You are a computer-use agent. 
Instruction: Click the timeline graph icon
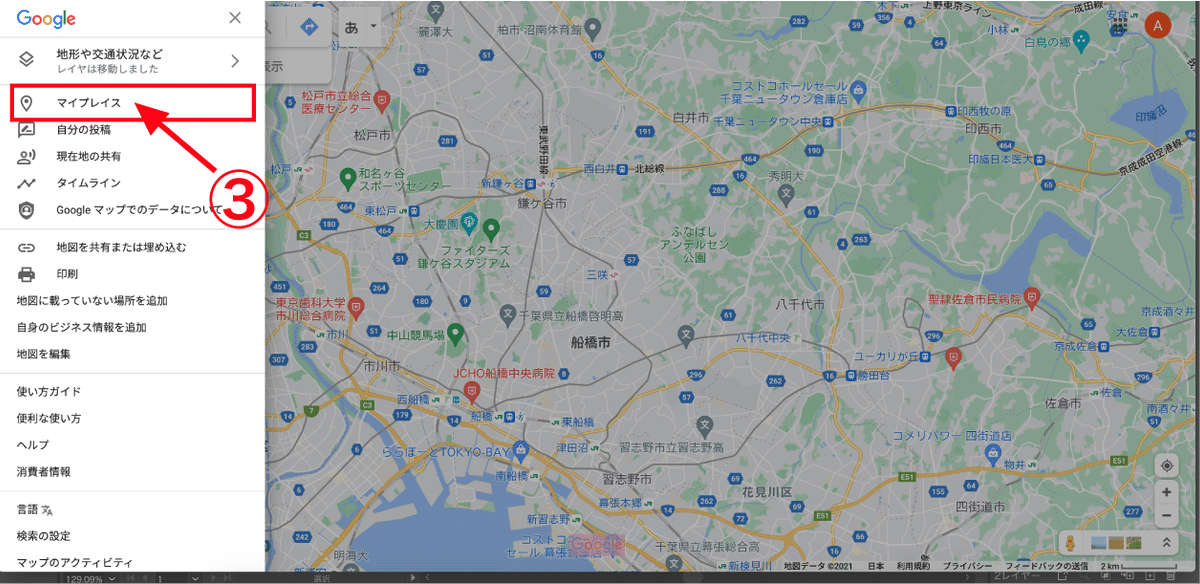pos(26,183)
